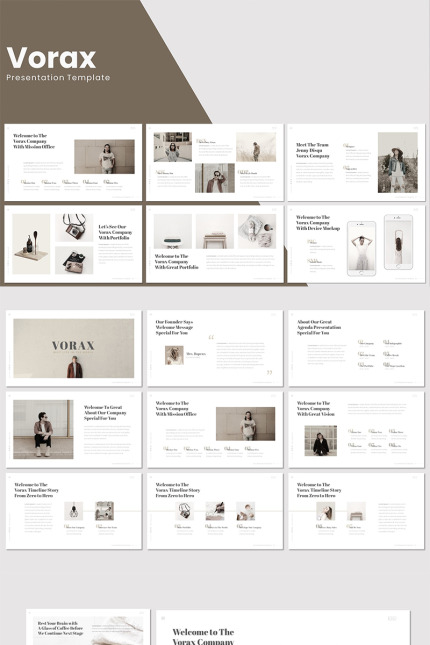Open the 'About Our Great Agenda Presentation' slide
The height and width of the screenshot is (645, 430).
pyautogui.click(x=356, y=348)
